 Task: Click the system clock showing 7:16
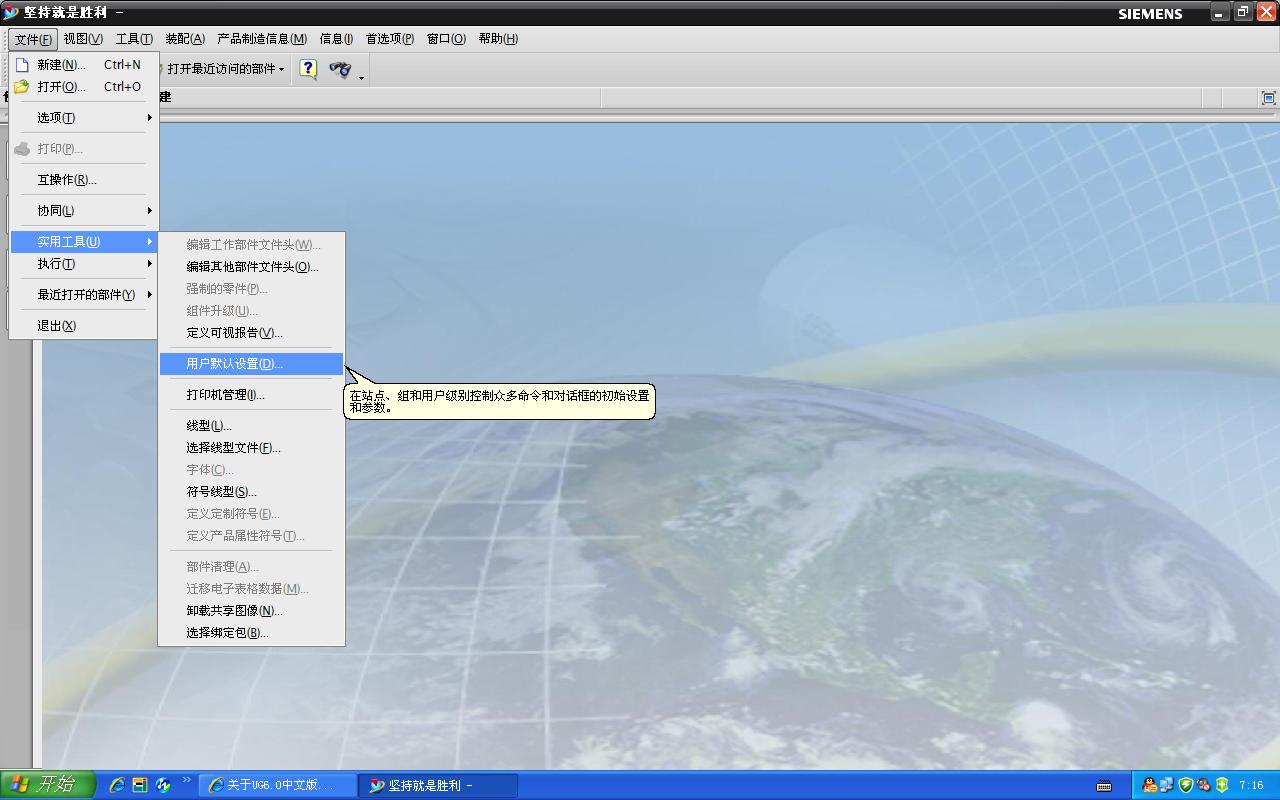click(x=1251, y=785)
